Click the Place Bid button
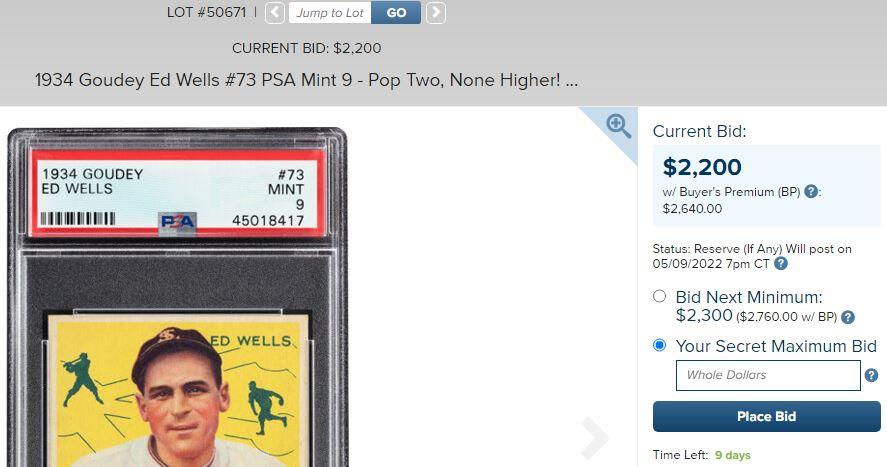 [767, 417]
